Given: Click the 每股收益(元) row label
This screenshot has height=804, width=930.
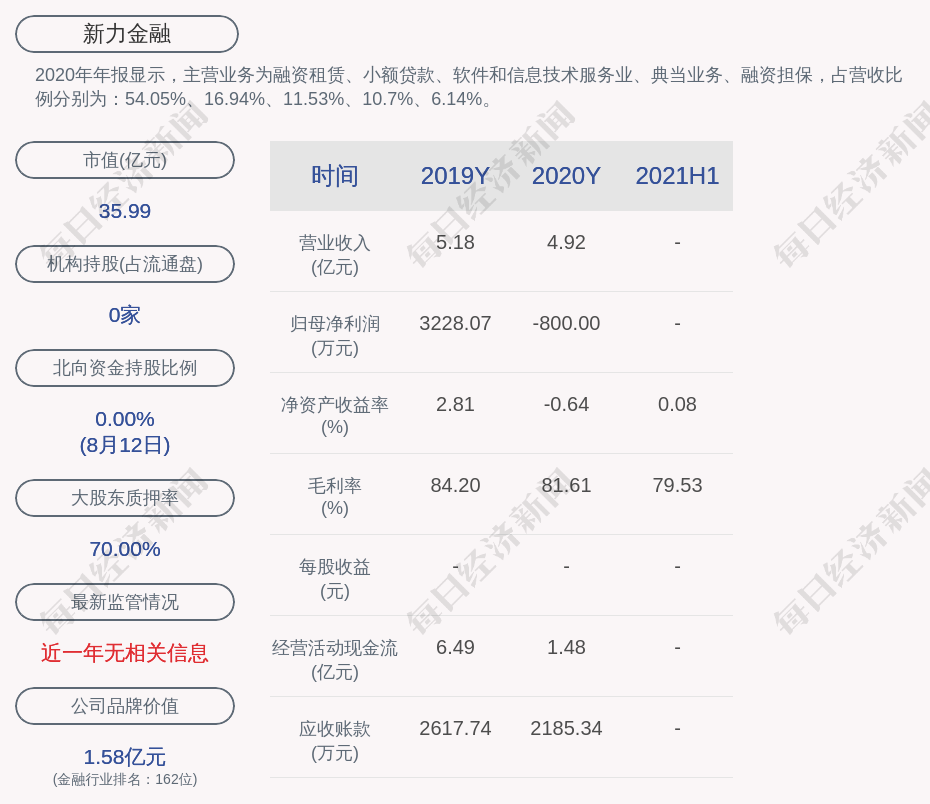Looking at the screenshot, I should click(x=335, y=579).
